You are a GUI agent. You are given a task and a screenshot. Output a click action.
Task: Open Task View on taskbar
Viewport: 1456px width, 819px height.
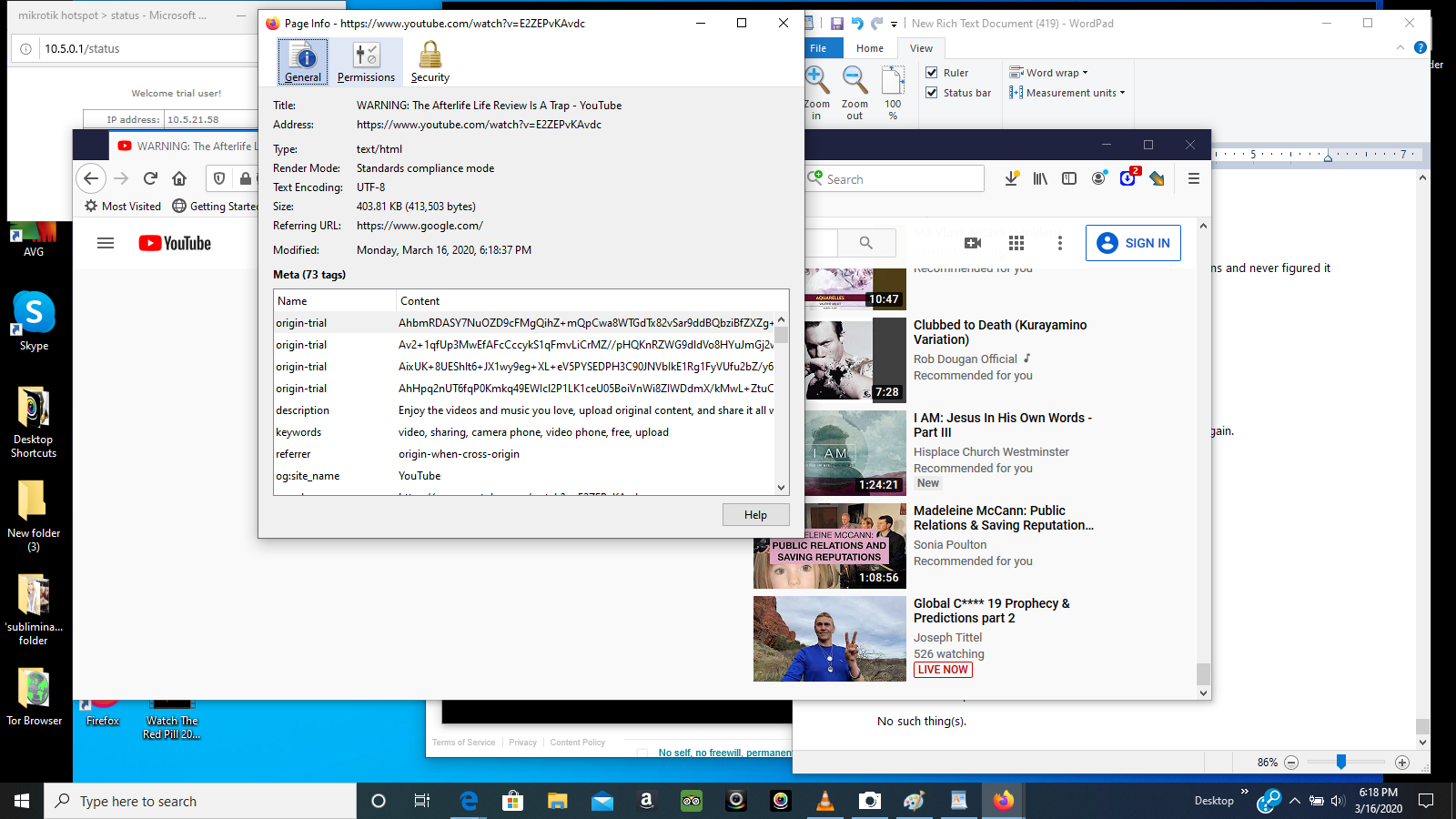(422, 801)
